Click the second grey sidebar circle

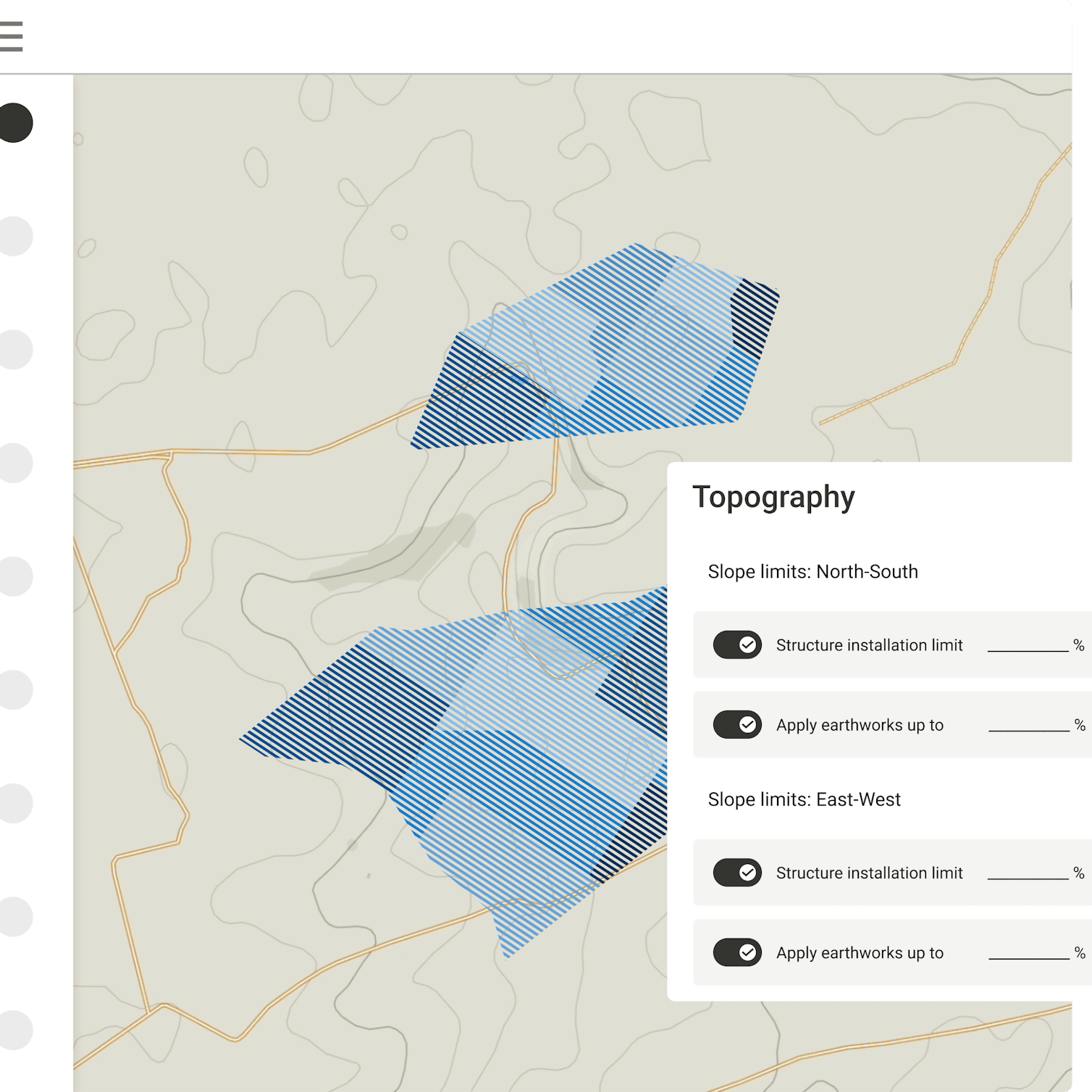pos(16,350)
